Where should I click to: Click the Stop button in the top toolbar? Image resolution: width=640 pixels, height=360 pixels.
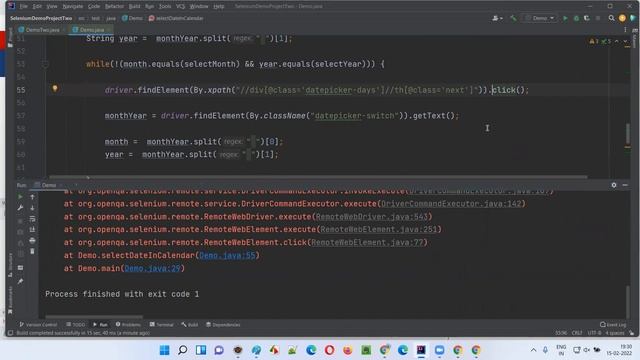(598, 18)
